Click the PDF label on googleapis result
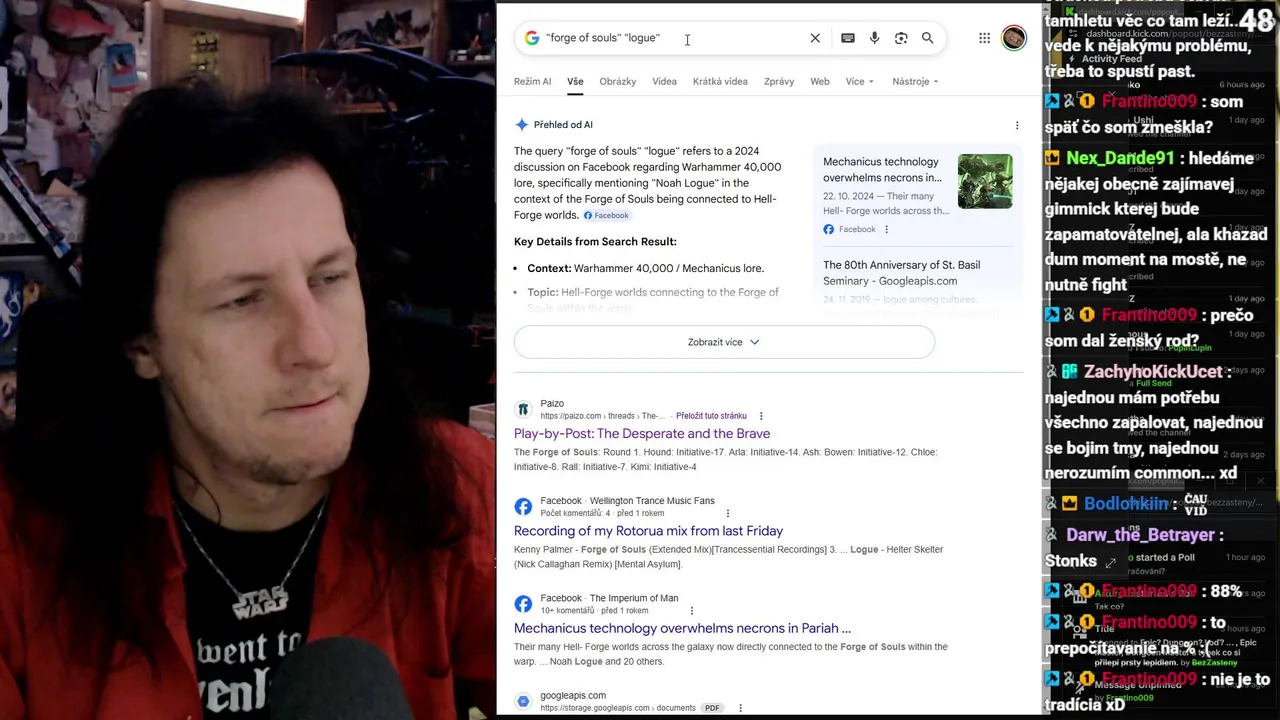 712,708
